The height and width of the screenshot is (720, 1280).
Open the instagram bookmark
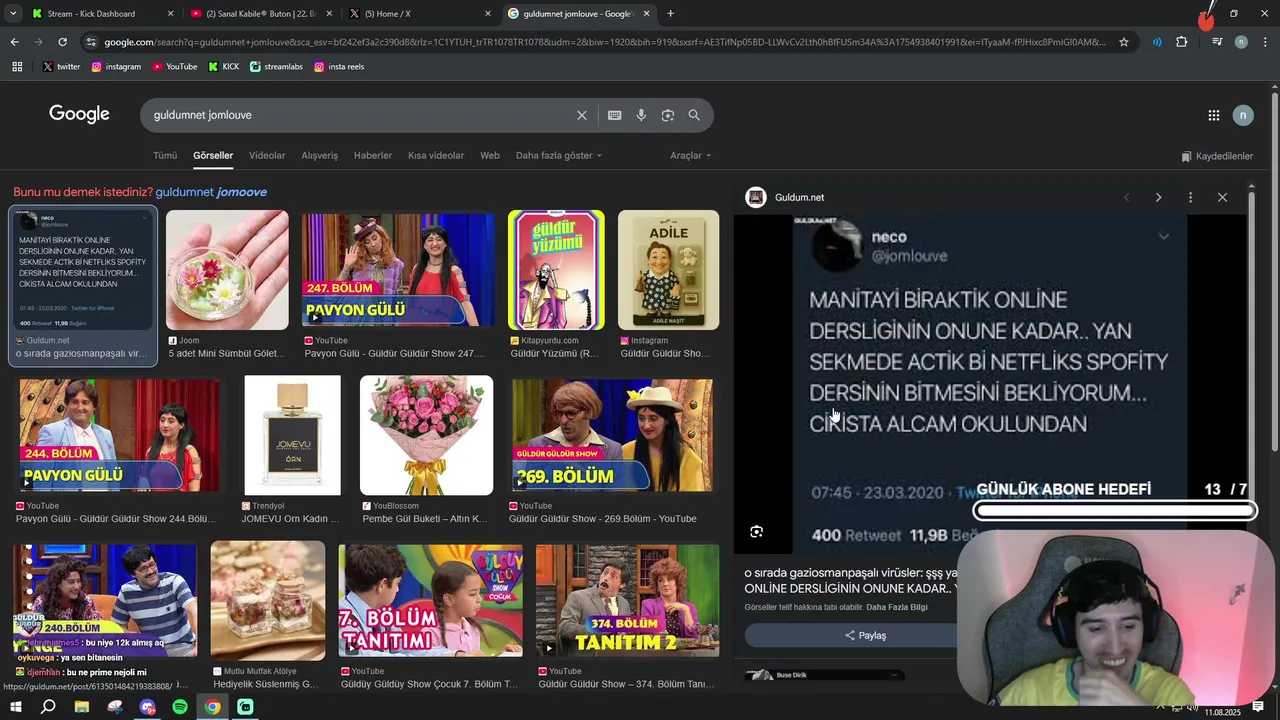click(x=116, y=67)
